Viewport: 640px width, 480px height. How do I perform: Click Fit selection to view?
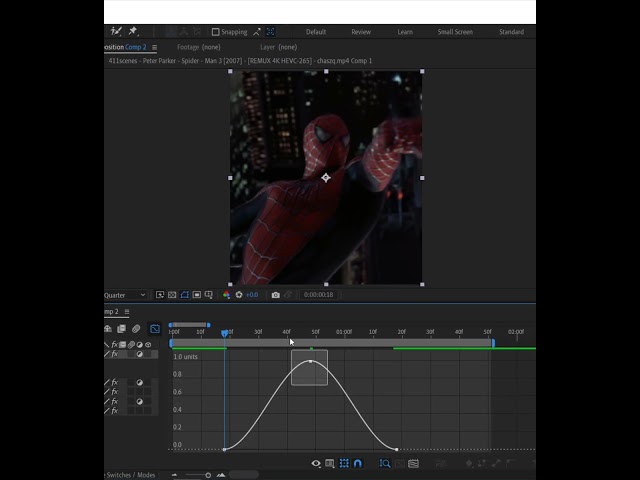tap(400, 463)
